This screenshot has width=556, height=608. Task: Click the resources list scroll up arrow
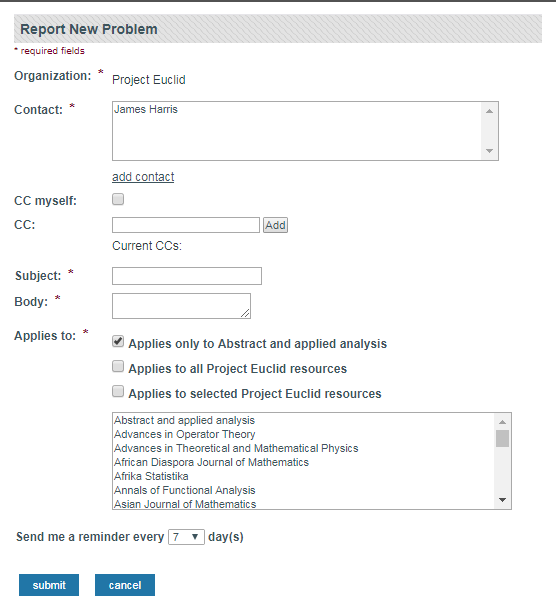(502, 422)
